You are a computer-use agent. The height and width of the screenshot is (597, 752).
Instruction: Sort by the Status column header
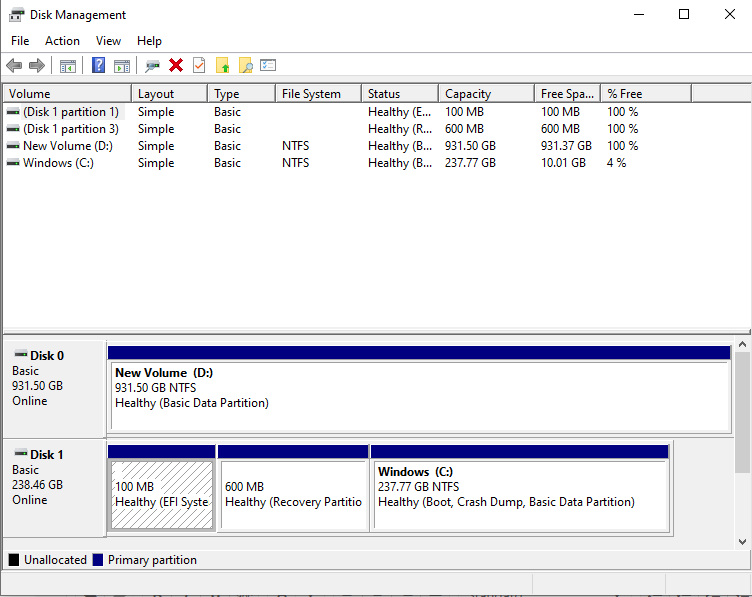400,94
